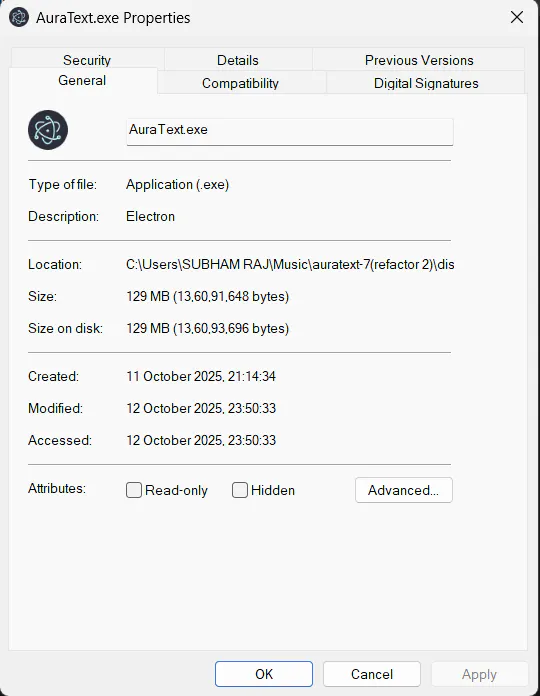The width and height of the screenshot is (540, 696).
Task: Click the Cancel button
Action: [372, 674]
